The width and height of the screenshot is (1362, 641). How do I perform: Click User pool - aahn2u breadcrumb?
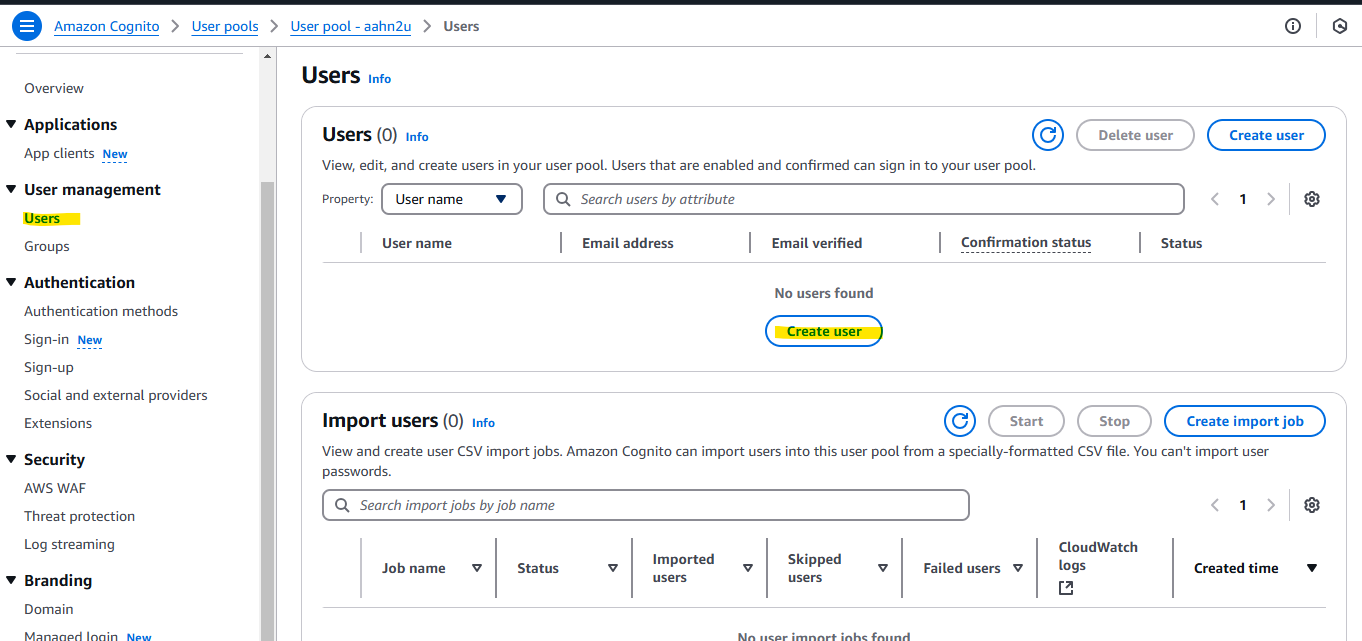351,26
